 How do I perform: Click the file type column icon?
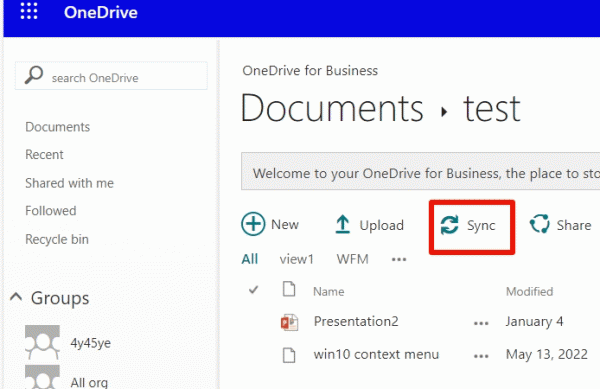coord(289,289)
